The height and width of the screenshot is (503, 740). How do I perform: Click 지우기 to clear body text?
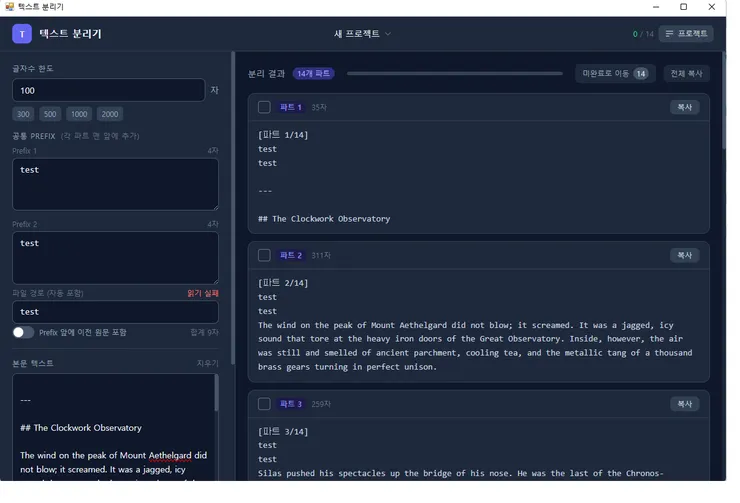[207, 363]
